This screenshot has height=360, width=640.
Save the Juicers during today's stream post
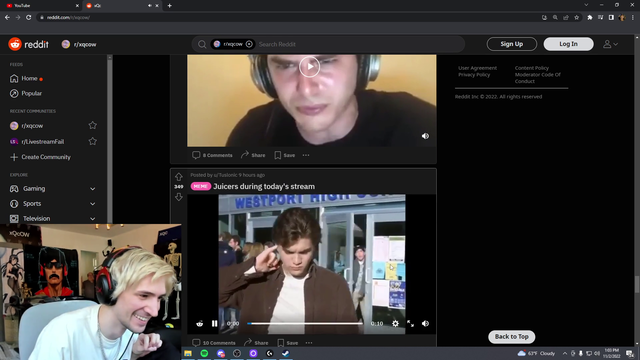click(x=287, y=343)
